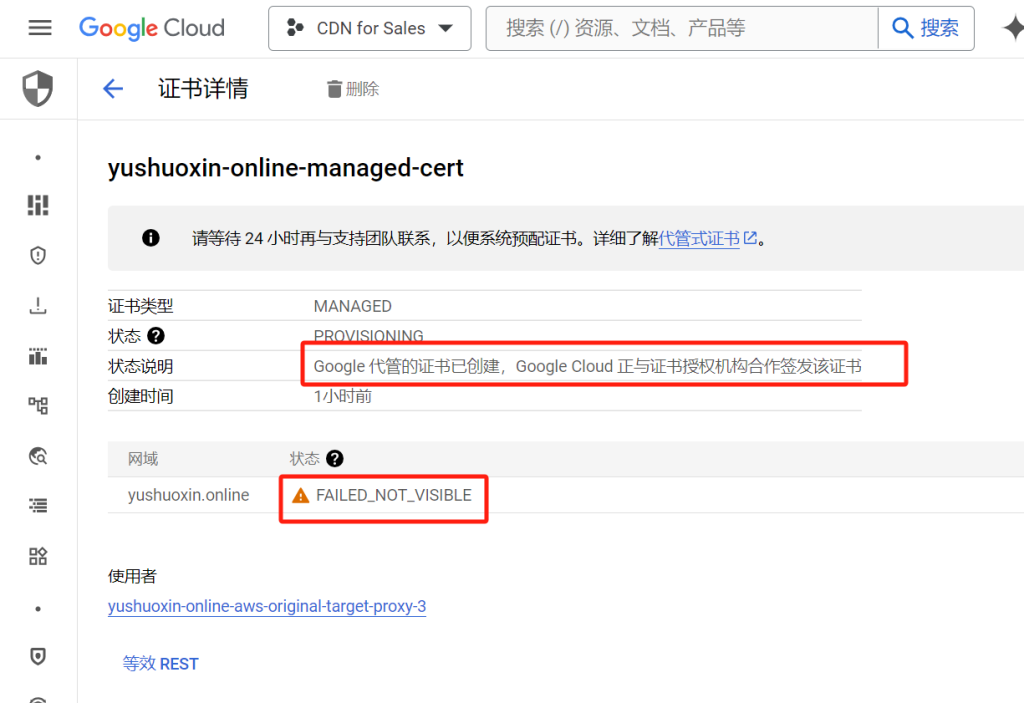Open the bar chart sidebar icon

coord(38,356)
